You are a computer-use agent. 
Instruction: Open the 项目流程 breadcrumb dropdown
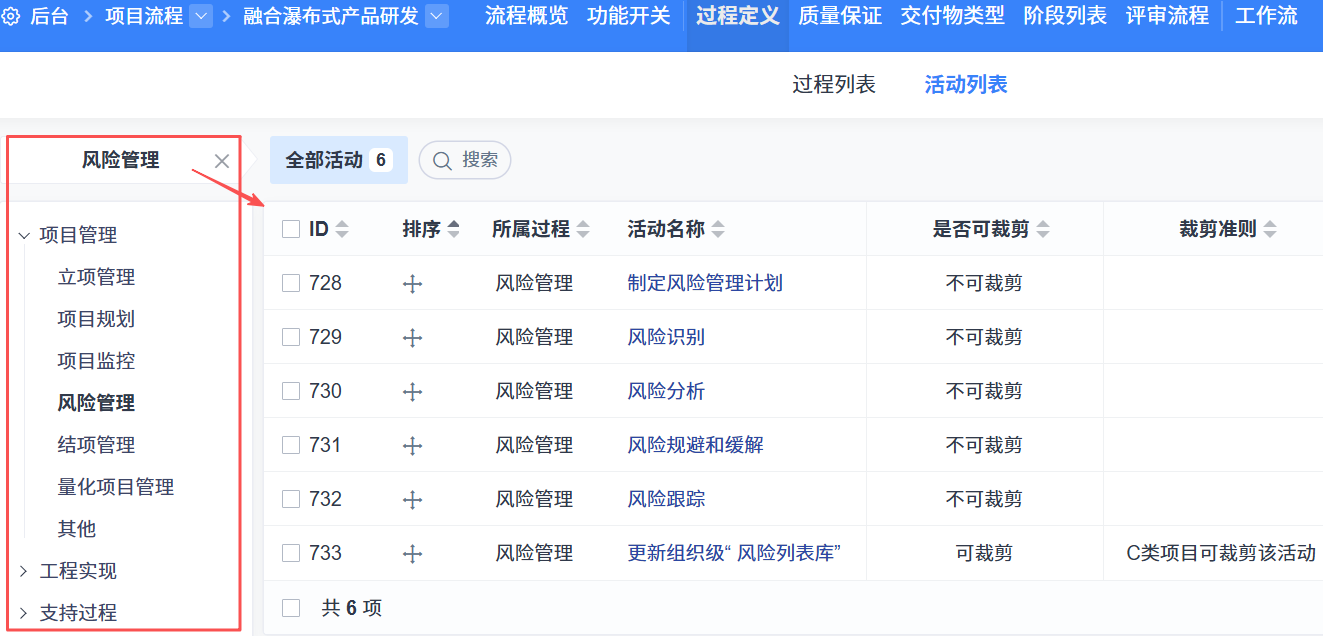[x=201, y=16]
